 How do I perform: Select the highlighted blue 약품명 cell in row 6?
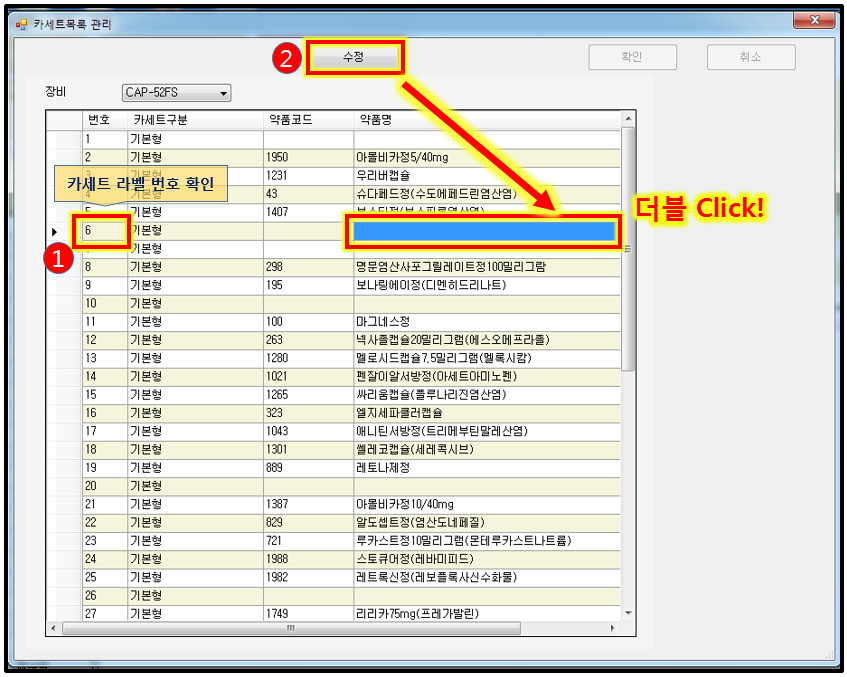coord(484,231)
